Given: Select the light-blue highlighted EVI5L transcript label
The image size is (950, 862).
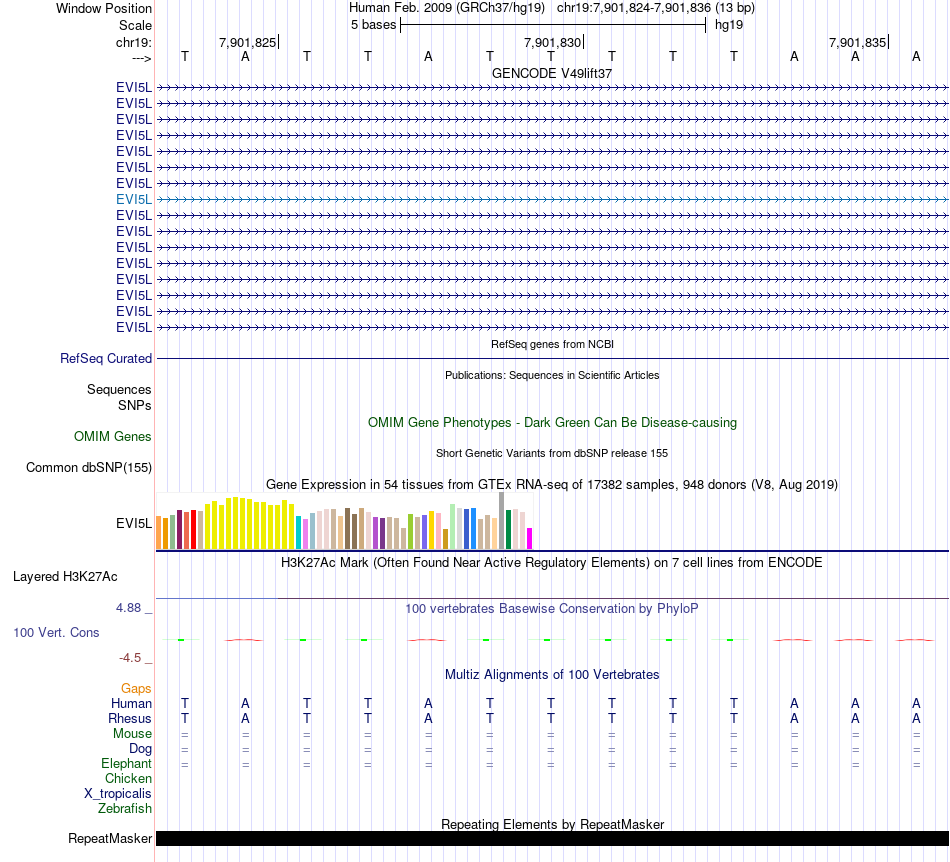Looking at the screenshot, I should coord(134,199).
